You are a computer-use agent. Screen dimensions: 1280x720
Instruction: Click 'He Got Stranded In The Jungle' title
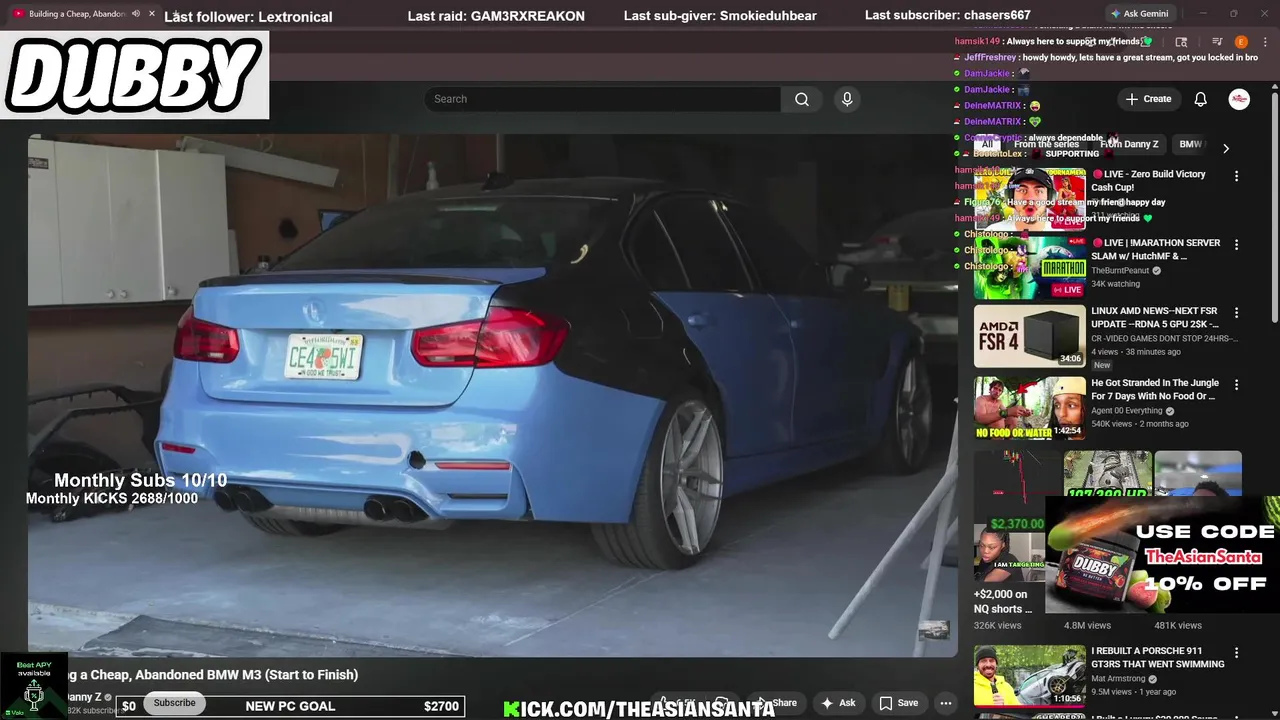tap(1155, 390)
